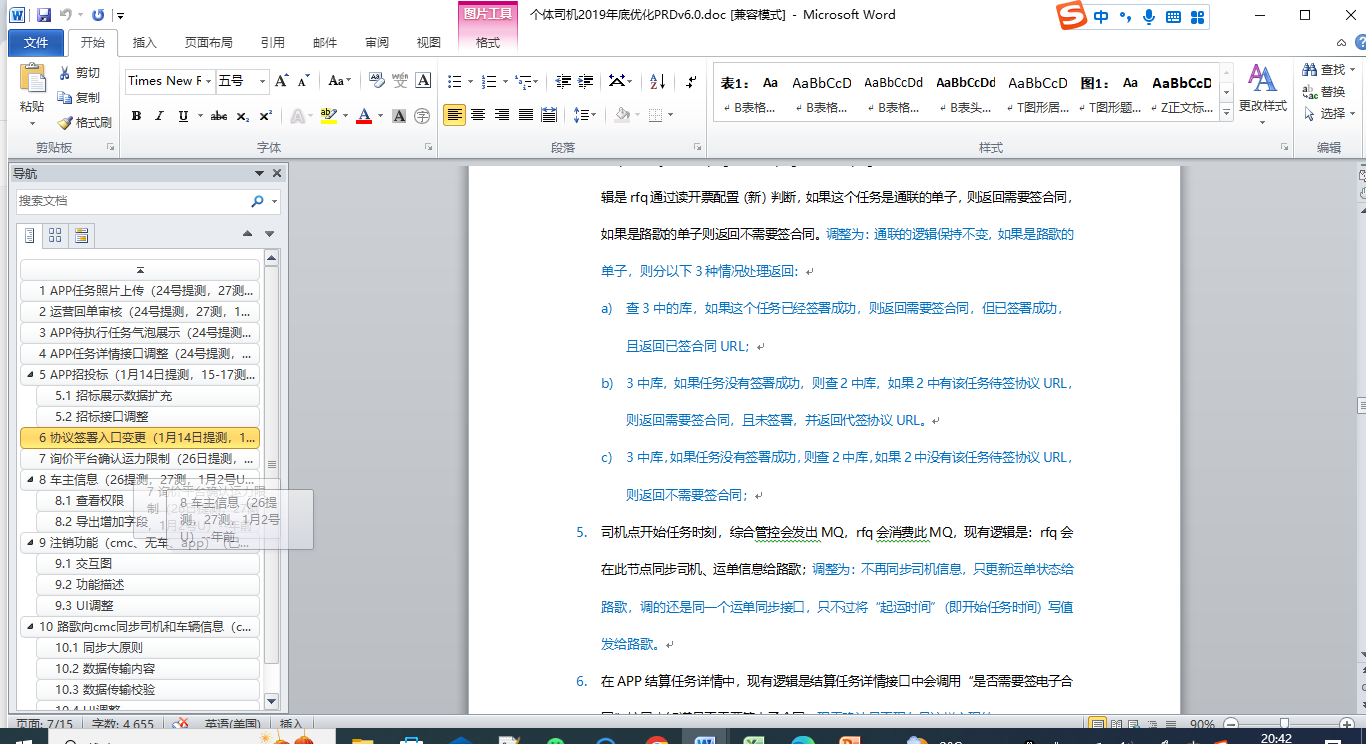Click the 字数: 4,655 word count in the status bar
1366x744 pixels.
123,725
